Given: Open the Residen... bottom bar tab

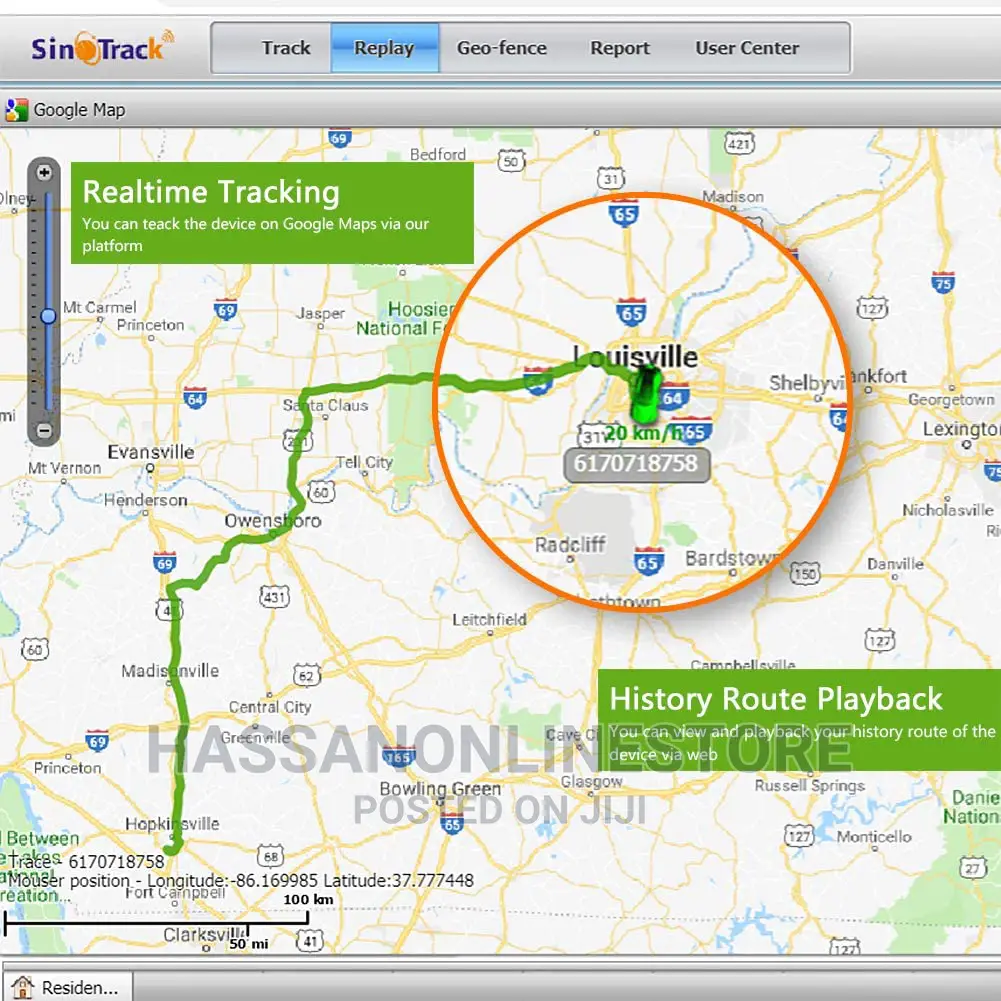Looking at the screenshot, I should click(x=68, y=987).
